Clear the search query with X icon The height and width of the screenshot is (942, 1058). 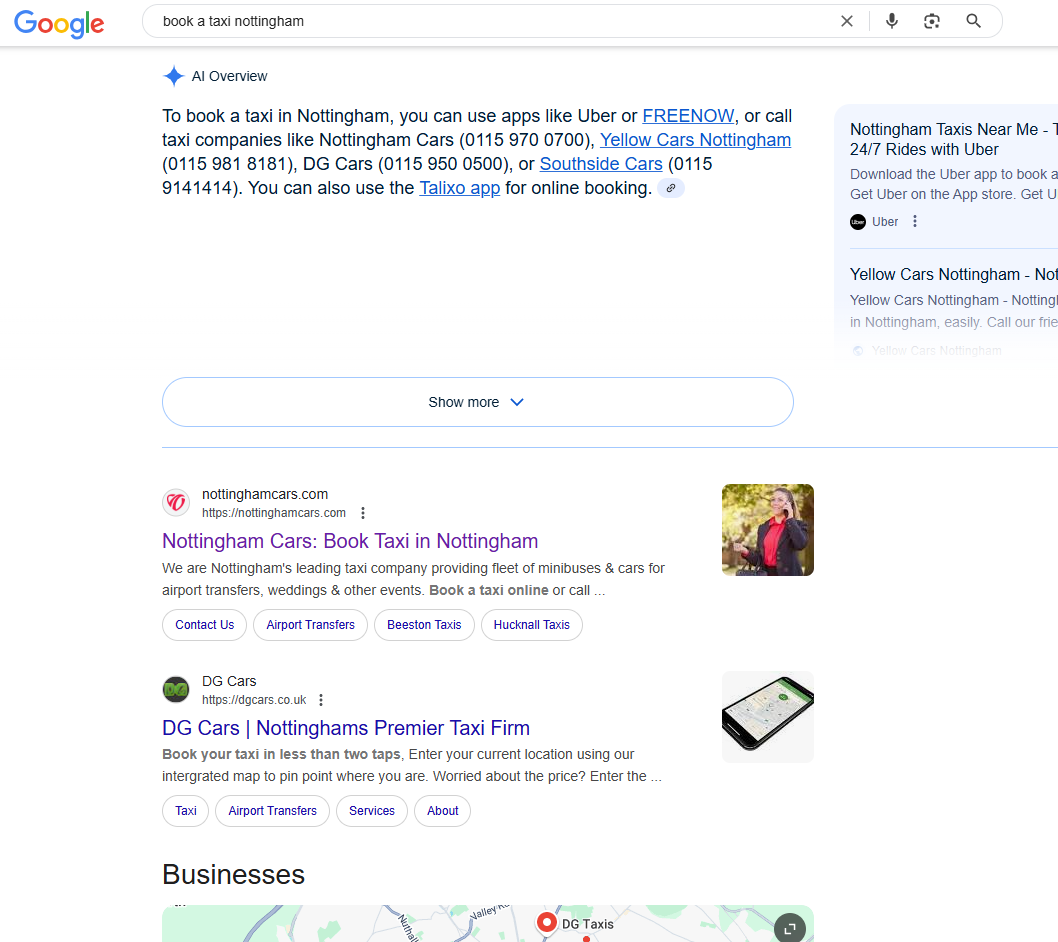coord(847,21)
